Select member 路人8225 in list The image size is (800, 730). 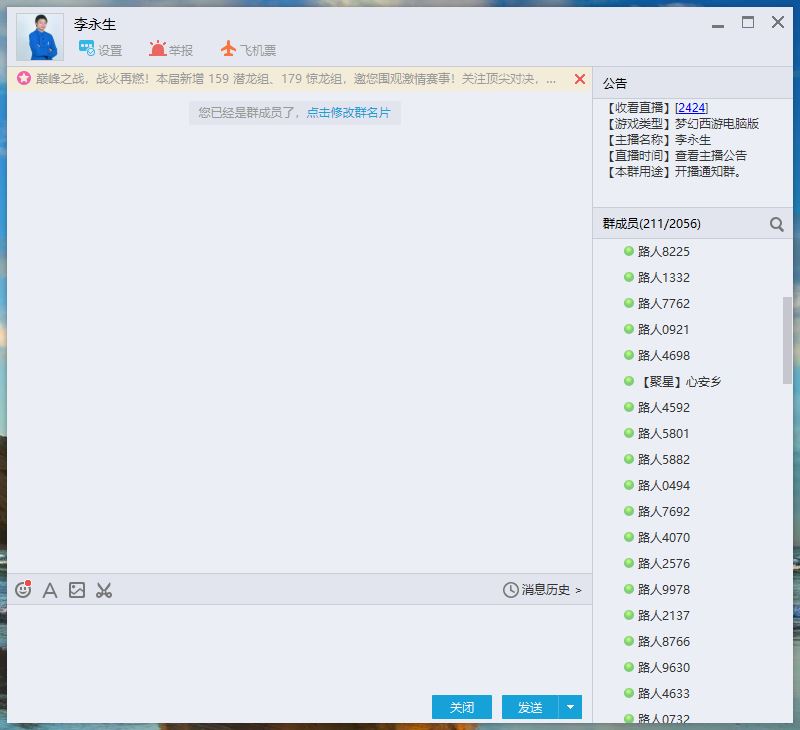(x=664, y=251)
